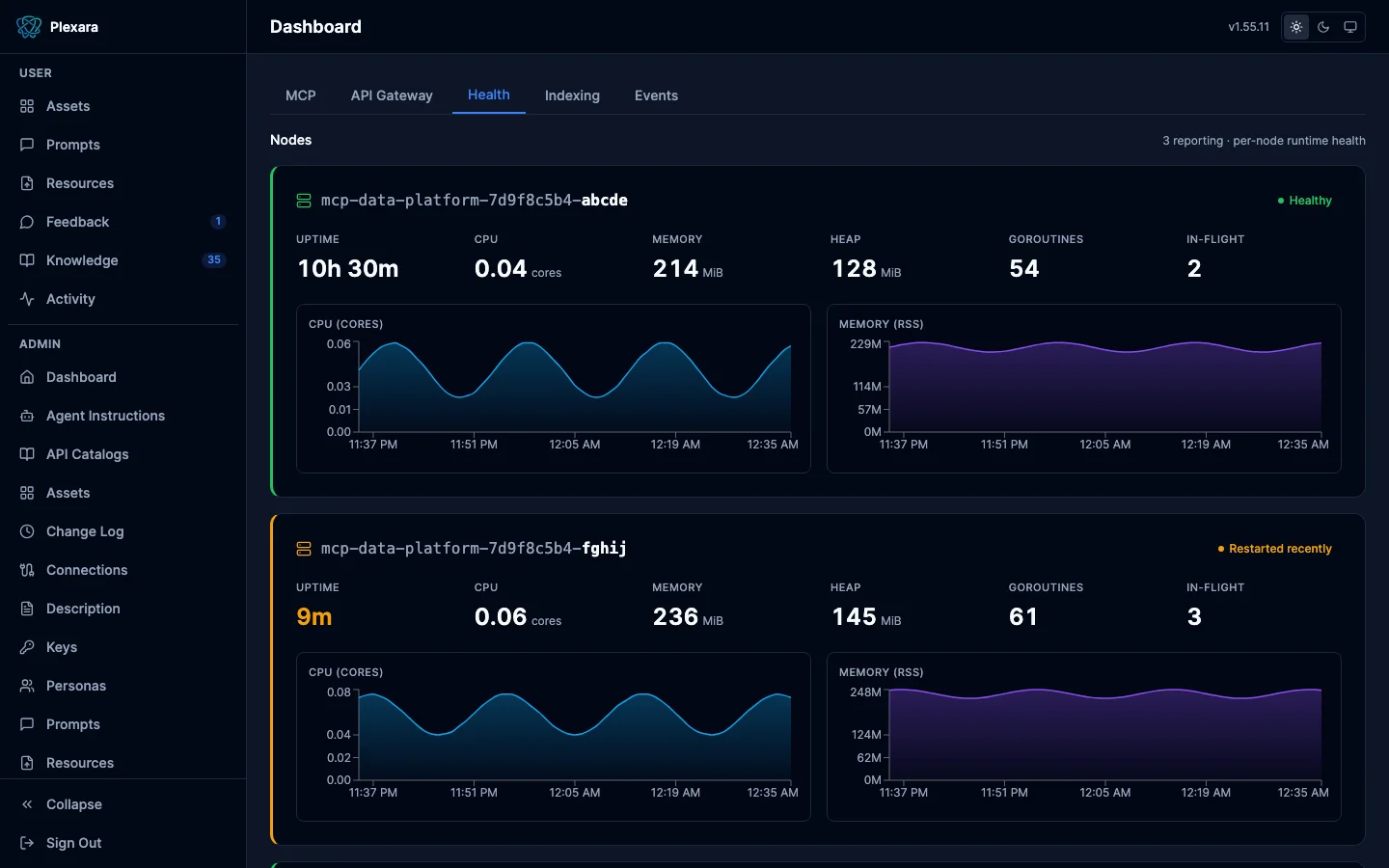
Task: Open Feedback from the sidebar
Action: pos(123,222)
